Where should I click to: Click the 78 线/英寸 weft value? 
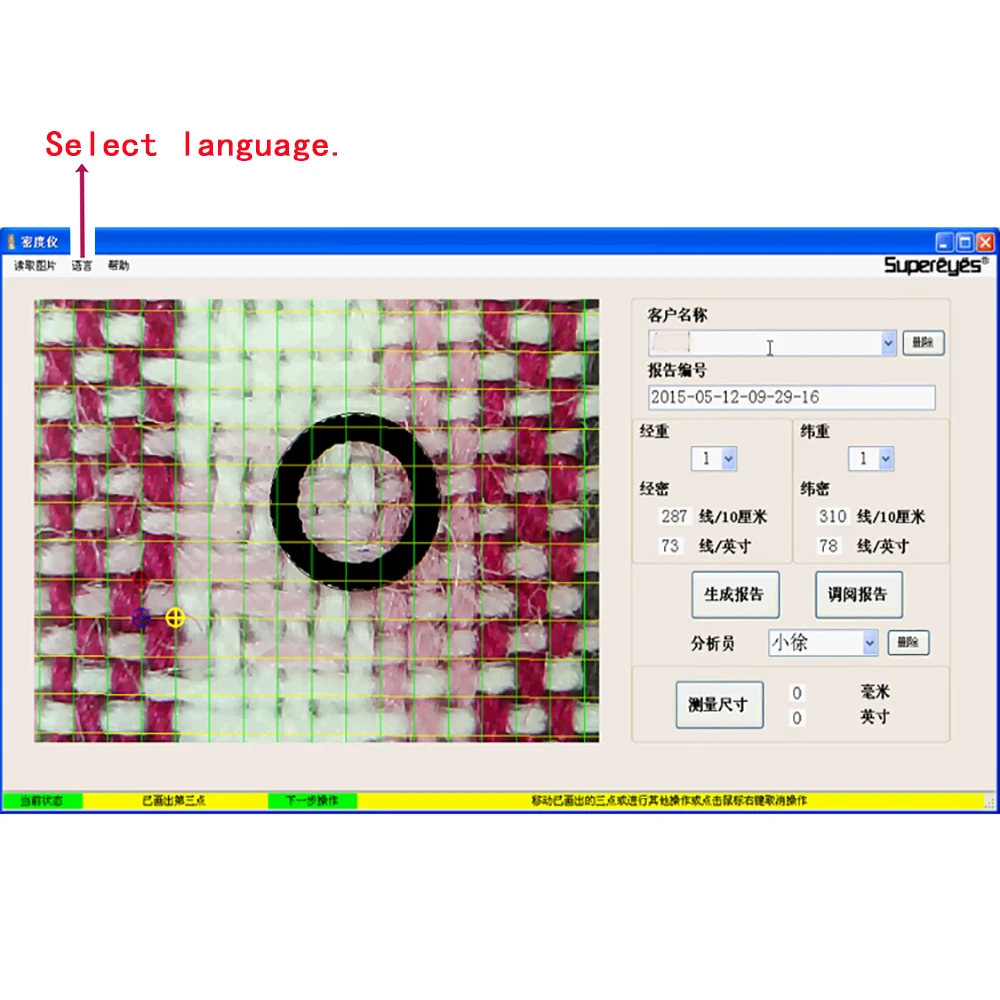(828, 546)
